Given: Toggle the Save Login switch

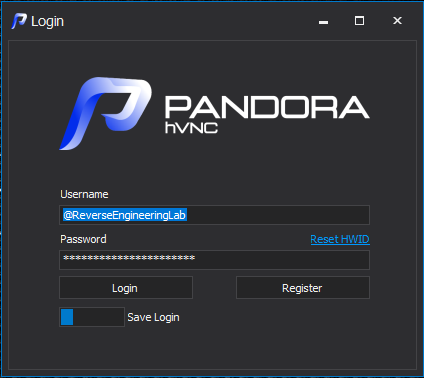Looking at the screenshot, I should [x=92, y=317].
